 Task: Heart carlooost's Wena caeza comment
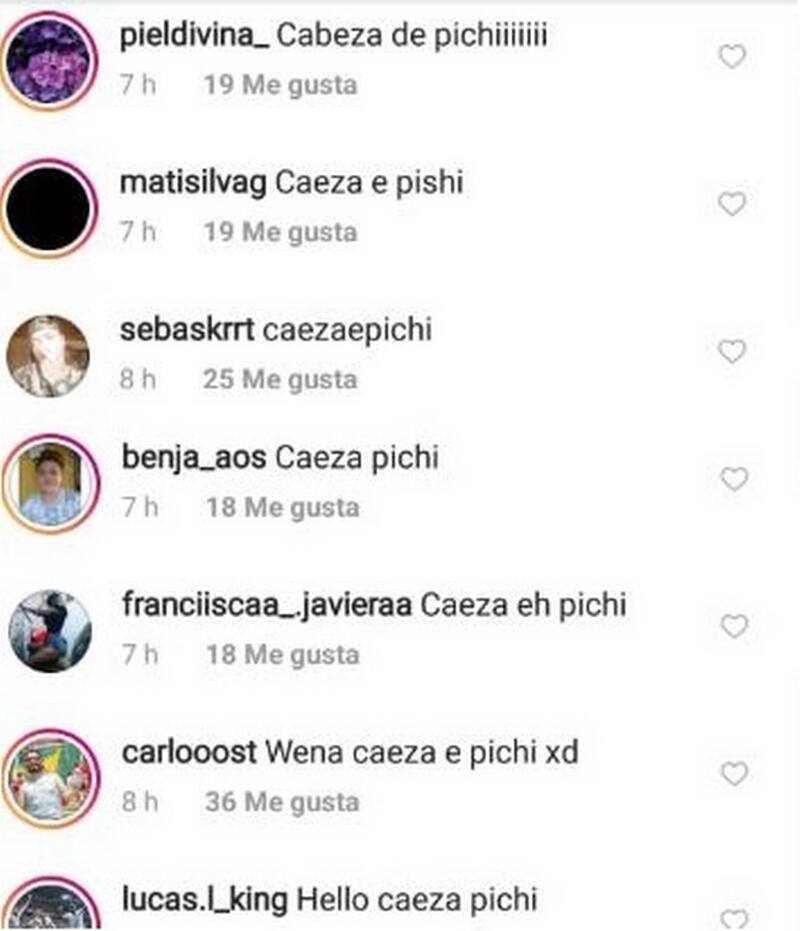click(734, 774)
